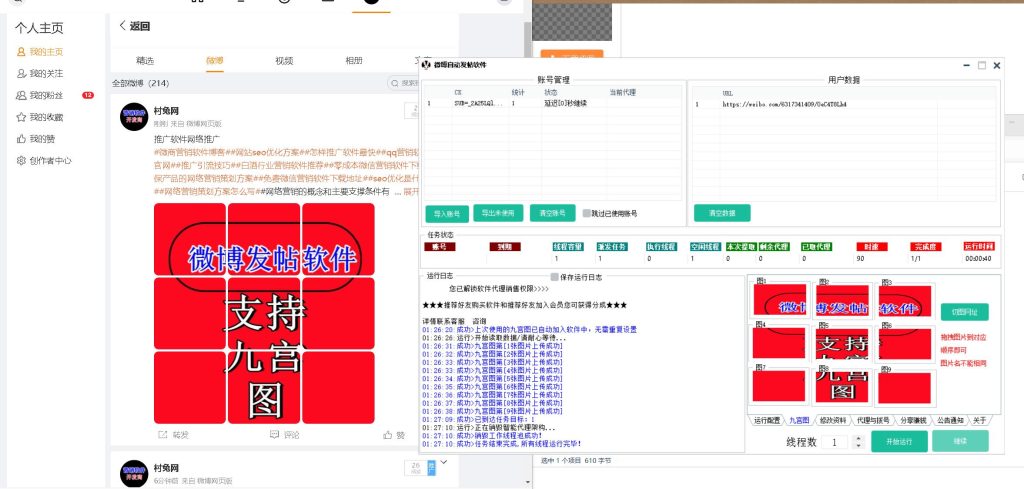Image resolution: width=1024 pixels, height=489 pixels.
Task: Click the 12 badge next to 我的粉丝
Action: [x=88, y=95]
